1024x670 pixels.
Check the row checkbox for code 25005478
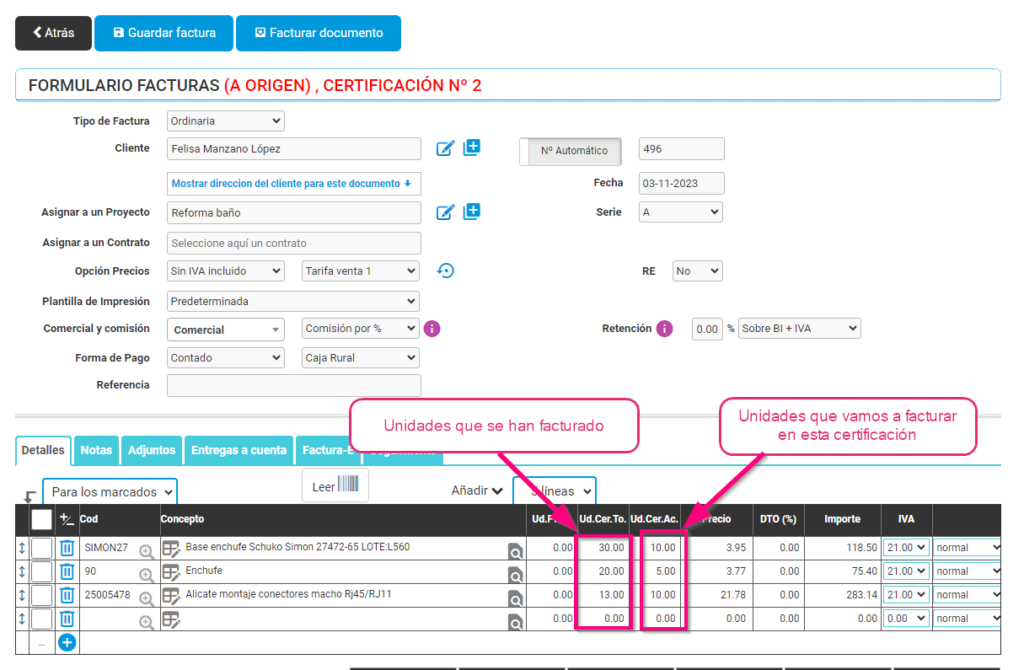point(41,595)
